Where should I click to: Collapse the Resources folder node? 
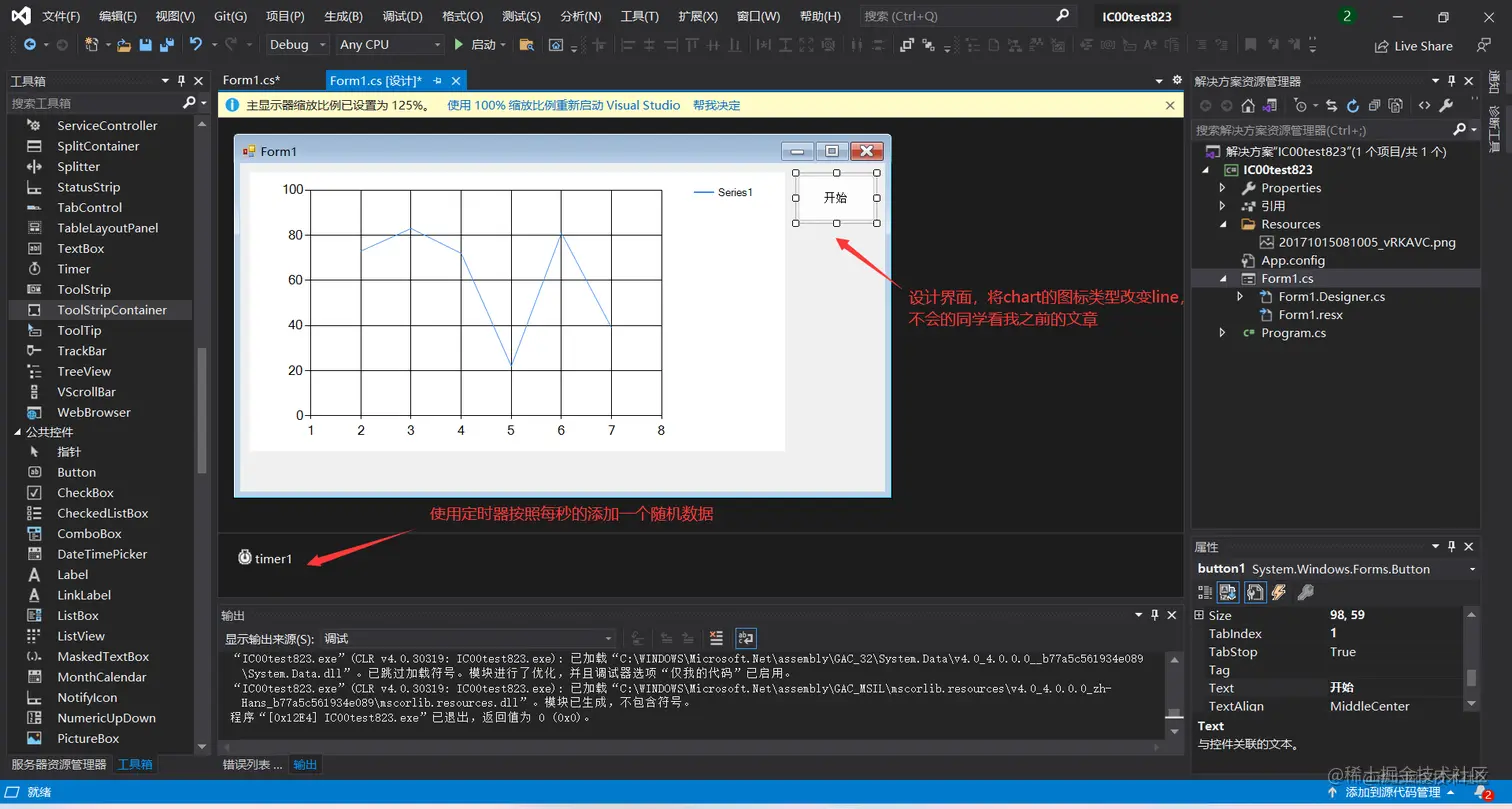[1222, 224]
